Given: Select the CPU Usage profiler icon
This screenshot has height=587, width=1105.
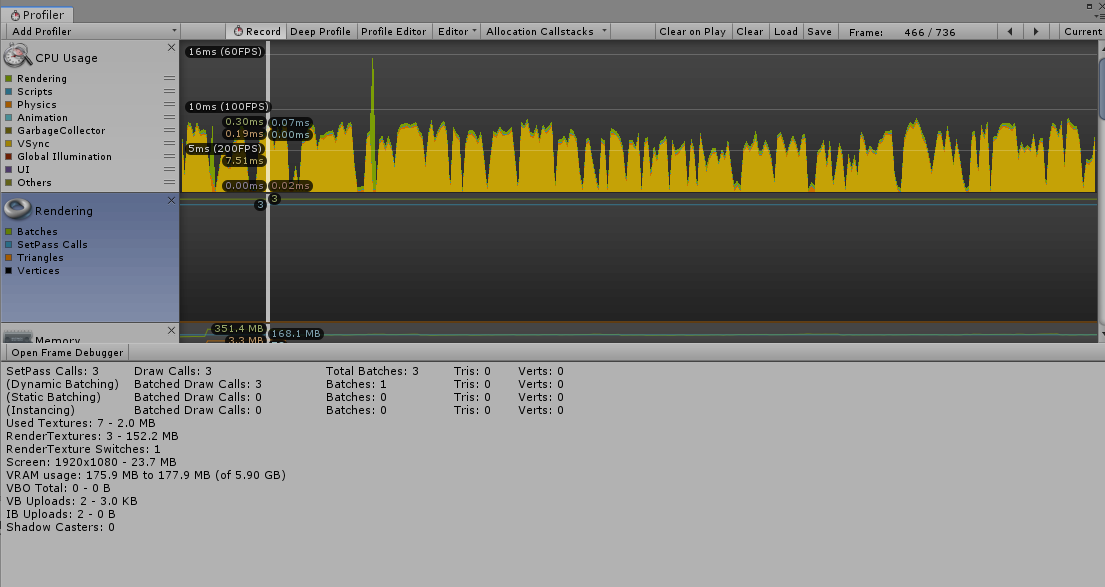Looking at the screenshot, I should pos(18,56).
